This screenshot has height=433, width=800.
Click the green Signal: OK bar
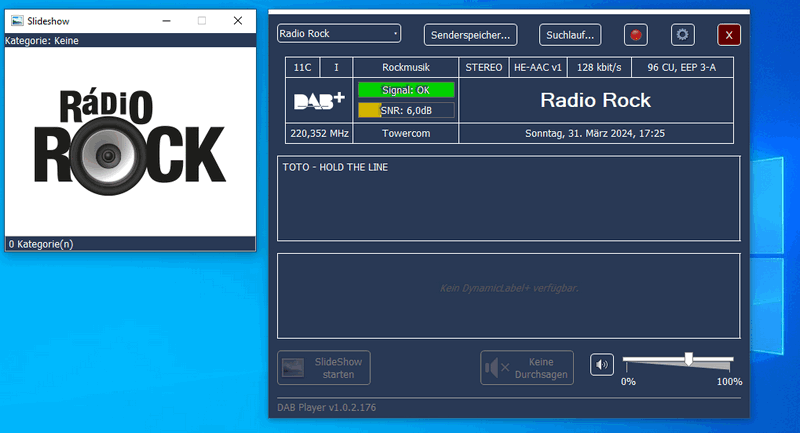click(406, 90)
